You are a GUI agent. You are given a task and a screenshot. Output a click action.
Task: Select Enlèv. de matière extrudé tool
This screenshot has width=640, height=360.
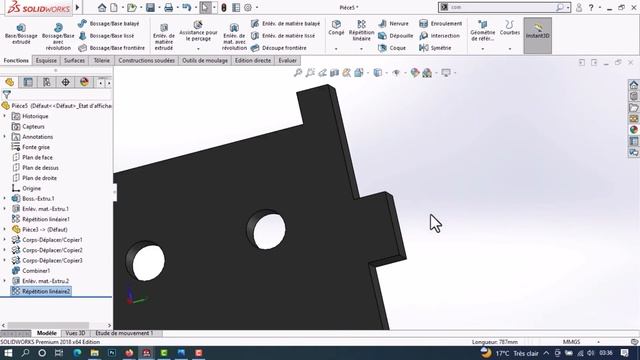pos(164,37)
